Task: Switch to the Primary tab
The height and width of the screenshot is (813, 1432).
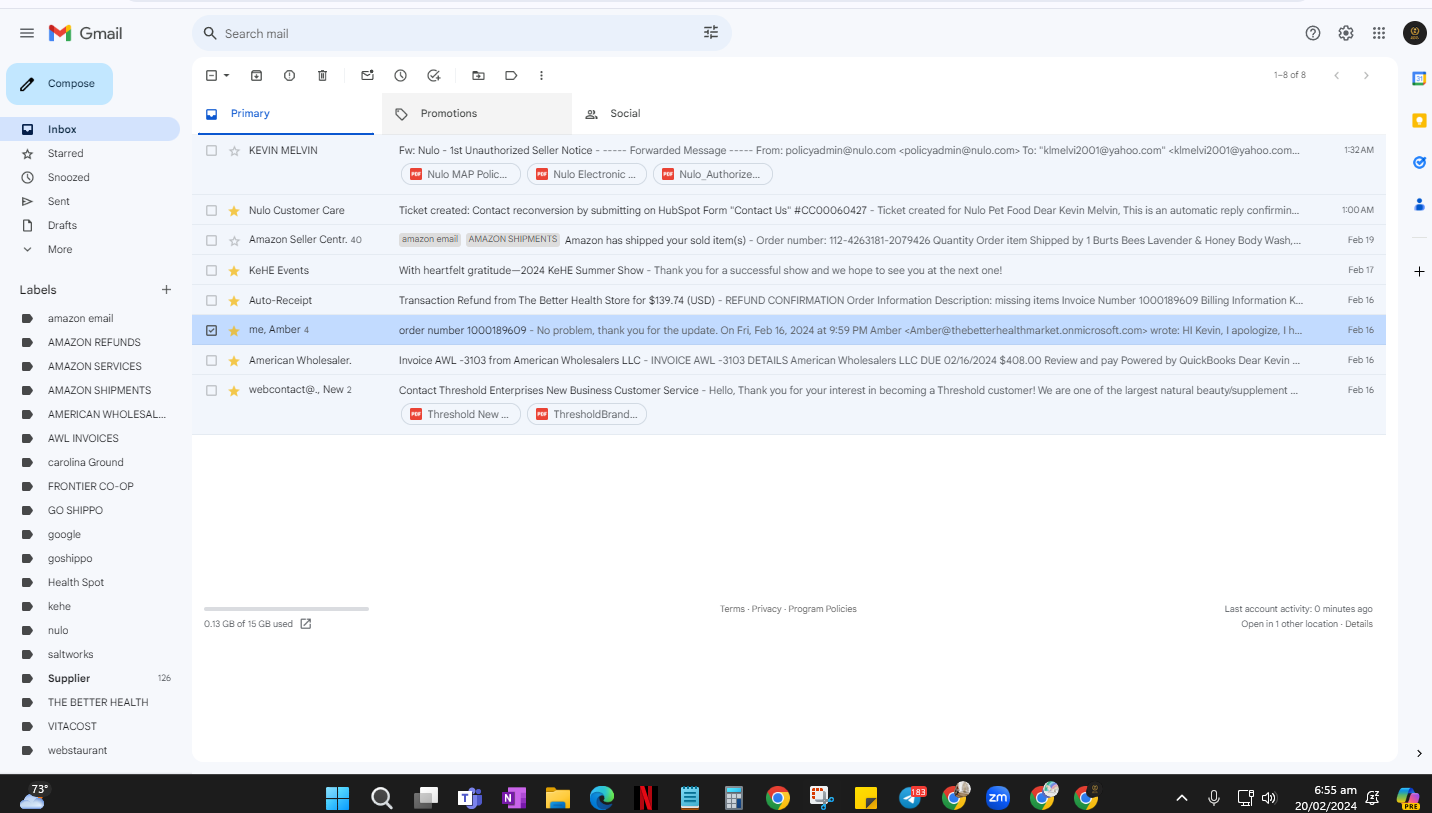Action: point(287,114)
